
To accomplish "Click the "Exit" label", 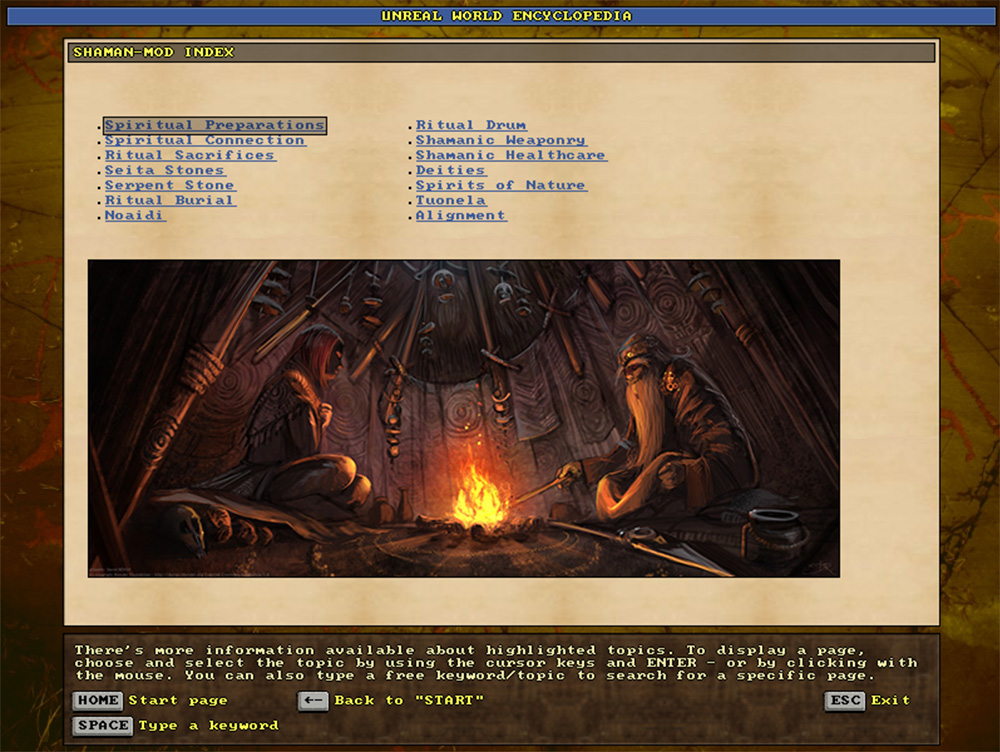I will [890, 700].
